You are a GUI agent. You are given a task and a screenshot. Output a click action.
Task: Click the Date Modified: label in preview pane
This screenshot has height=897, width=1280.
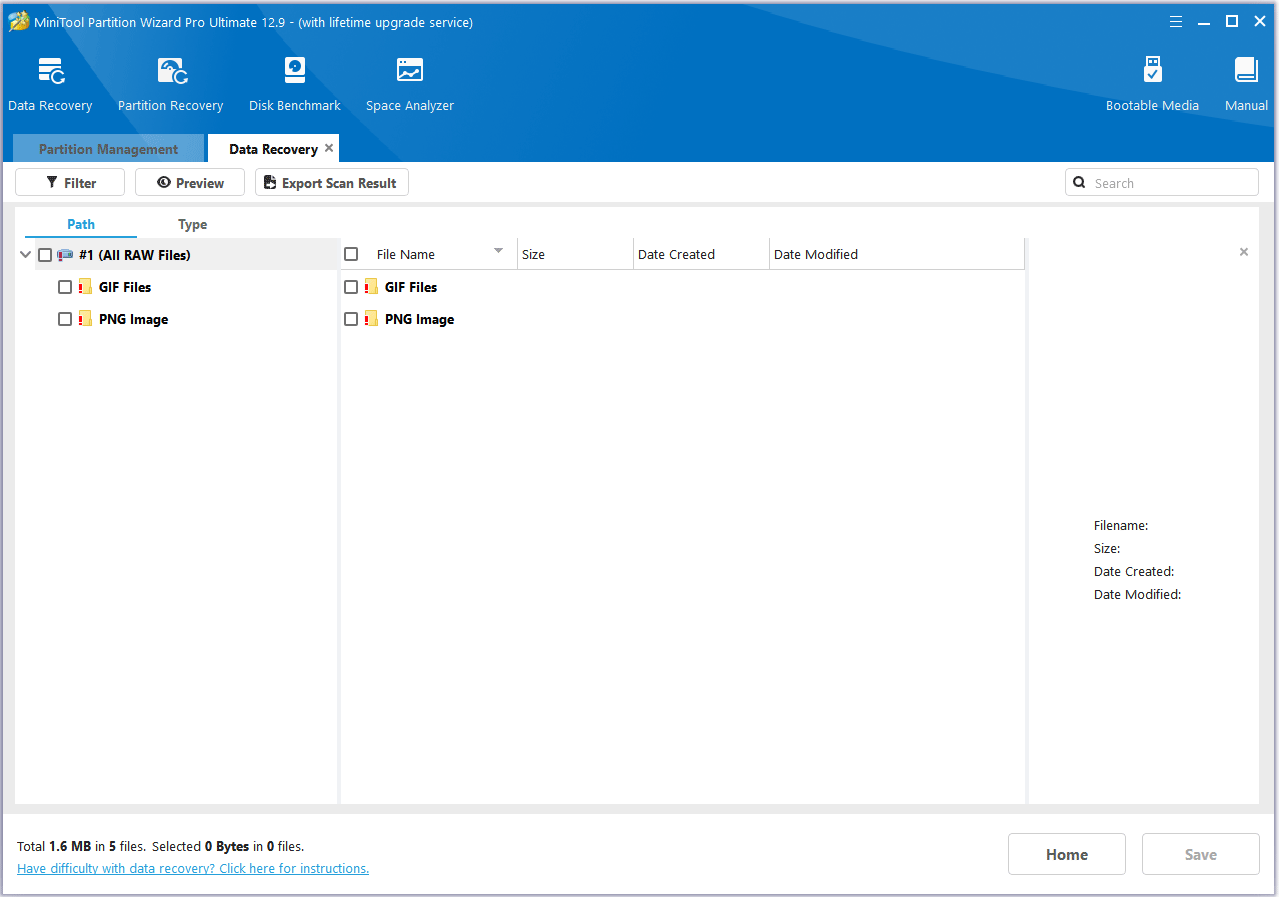[1137, 594]
